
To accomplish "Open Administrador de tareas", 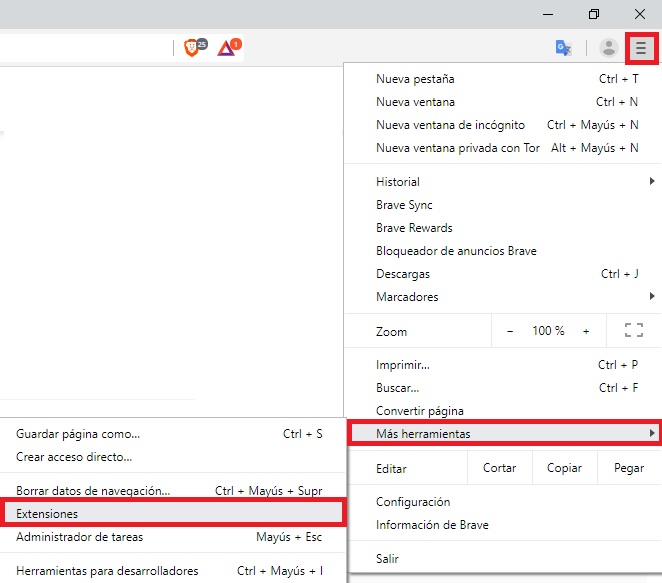I will click(172, 537).
